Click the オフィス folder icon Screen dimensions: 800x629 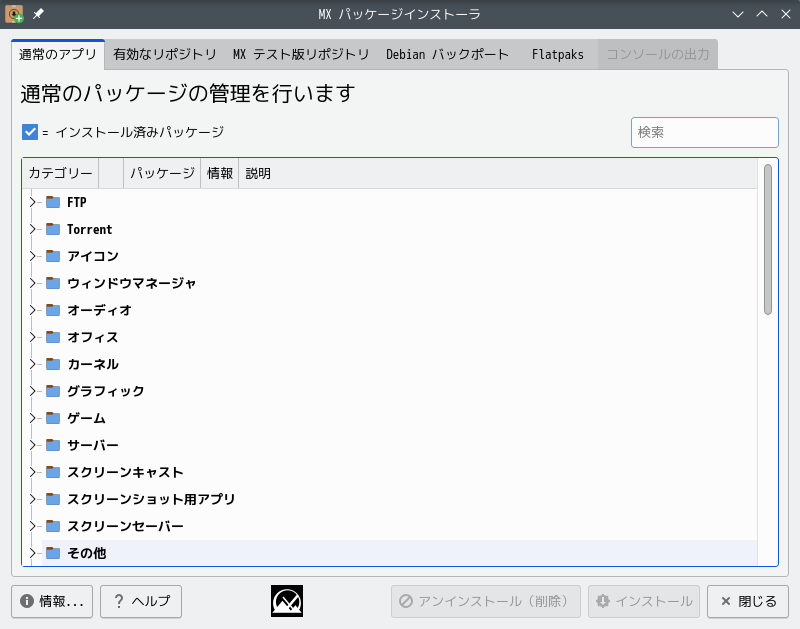point(53,337)
